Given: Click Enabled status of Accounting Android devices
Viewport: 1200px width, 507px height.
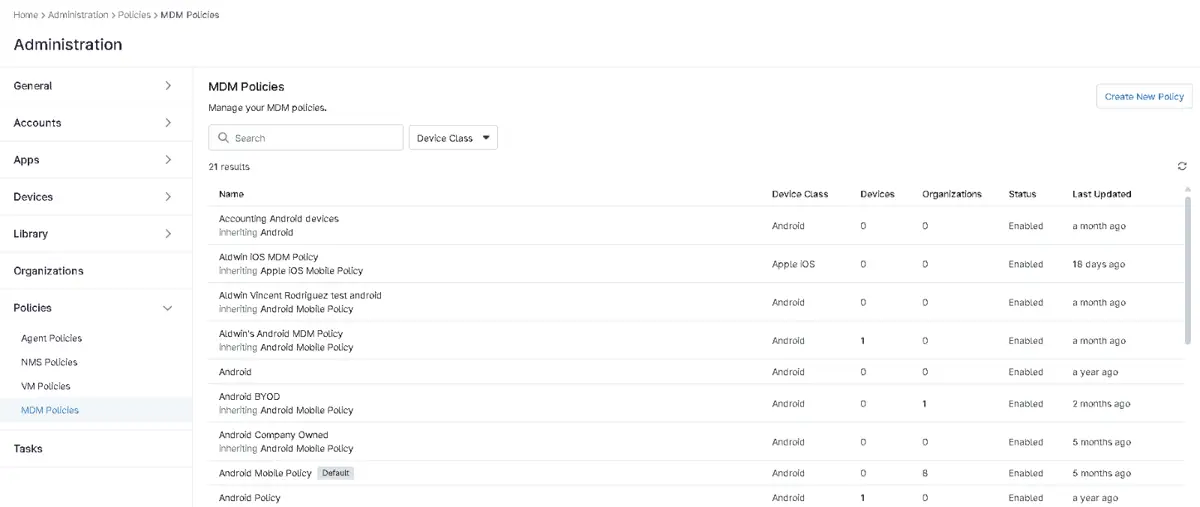Looking at the screenshot, I should point(1025,226).
